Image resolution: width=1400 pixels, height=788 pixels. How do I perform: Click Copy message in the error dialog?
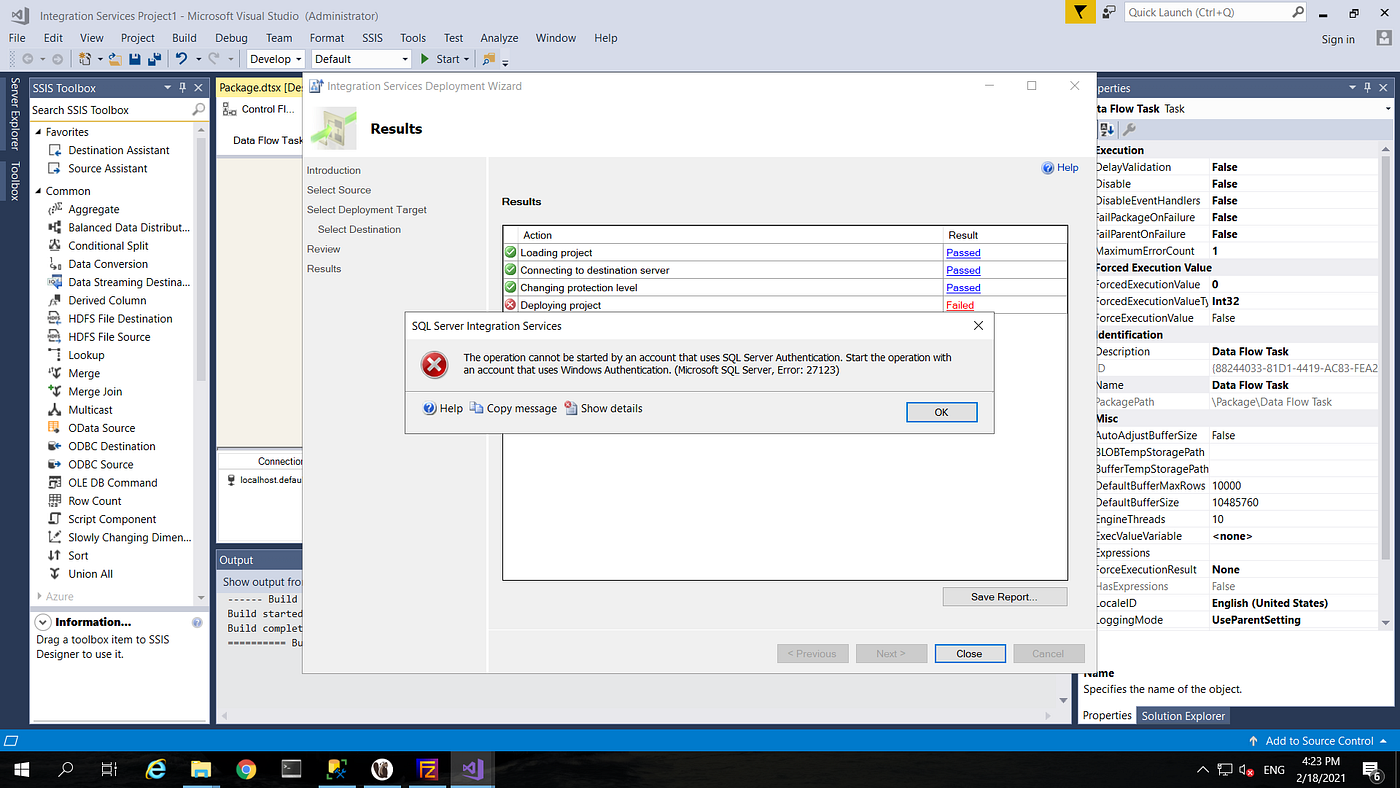(513, 408)
